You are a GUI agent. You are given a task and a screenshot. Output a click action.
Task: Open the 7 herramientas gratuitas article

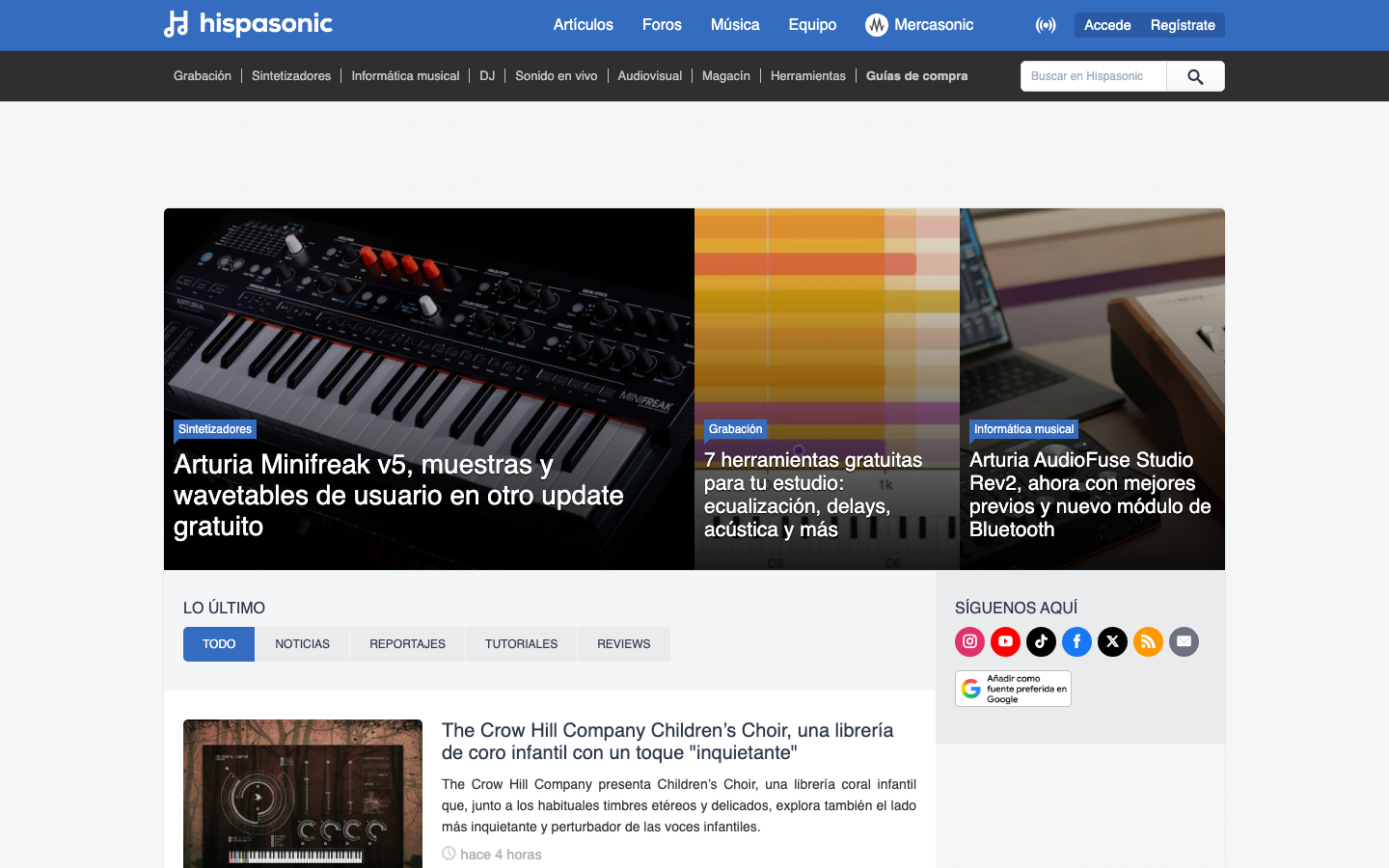coord(813,495)
